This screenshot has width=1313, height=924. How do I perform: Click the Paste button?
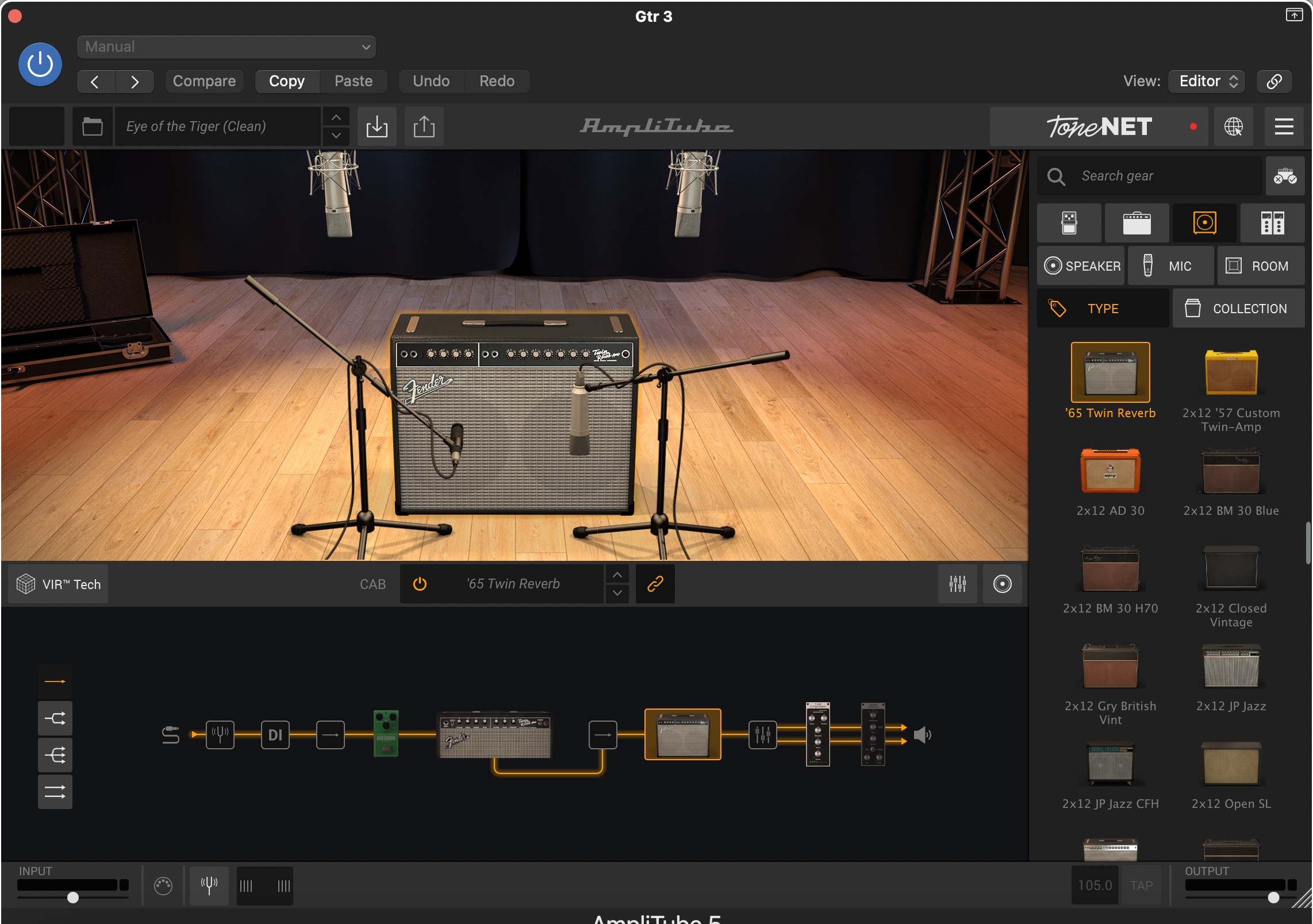(x=354, y=81)
